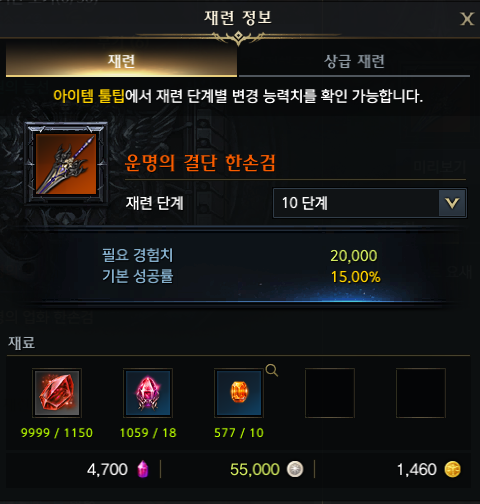The height and width of the screenshot is (504, 480).
Task: Click the yellow 아이템 툴팁 text
Action: pyautogui.click(x=89, y=96)
